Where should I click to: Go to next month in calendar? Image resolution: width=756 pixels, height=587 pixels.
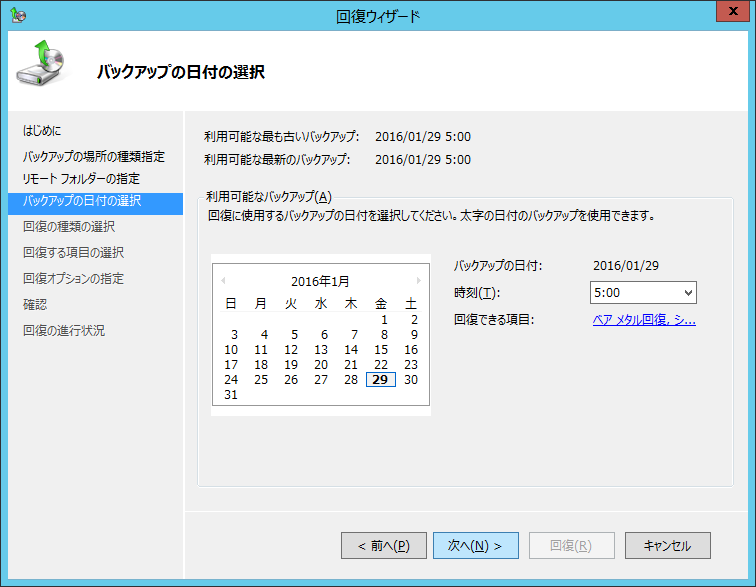click(x=418, y=281)
